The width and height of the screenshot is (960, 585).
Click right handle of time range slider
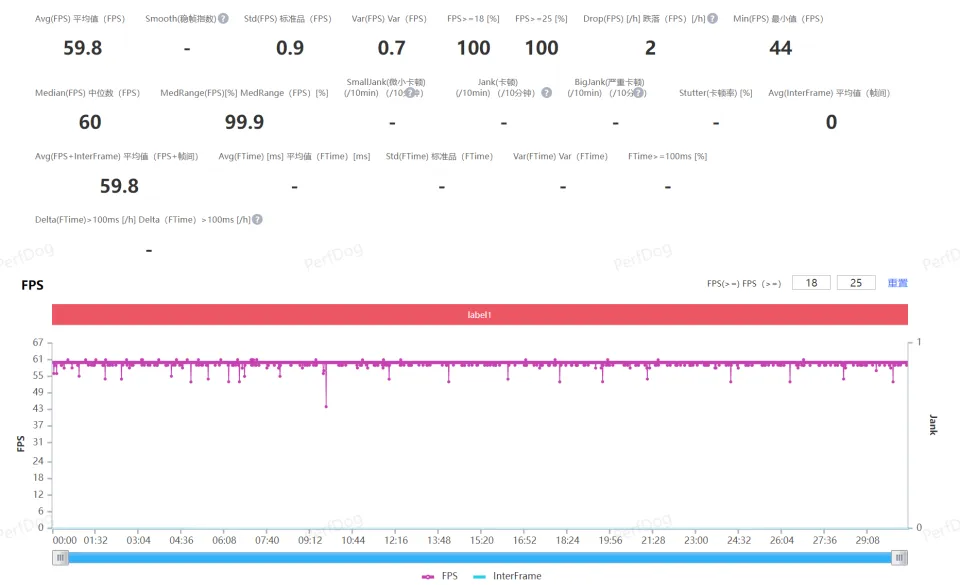click(900, 558)
